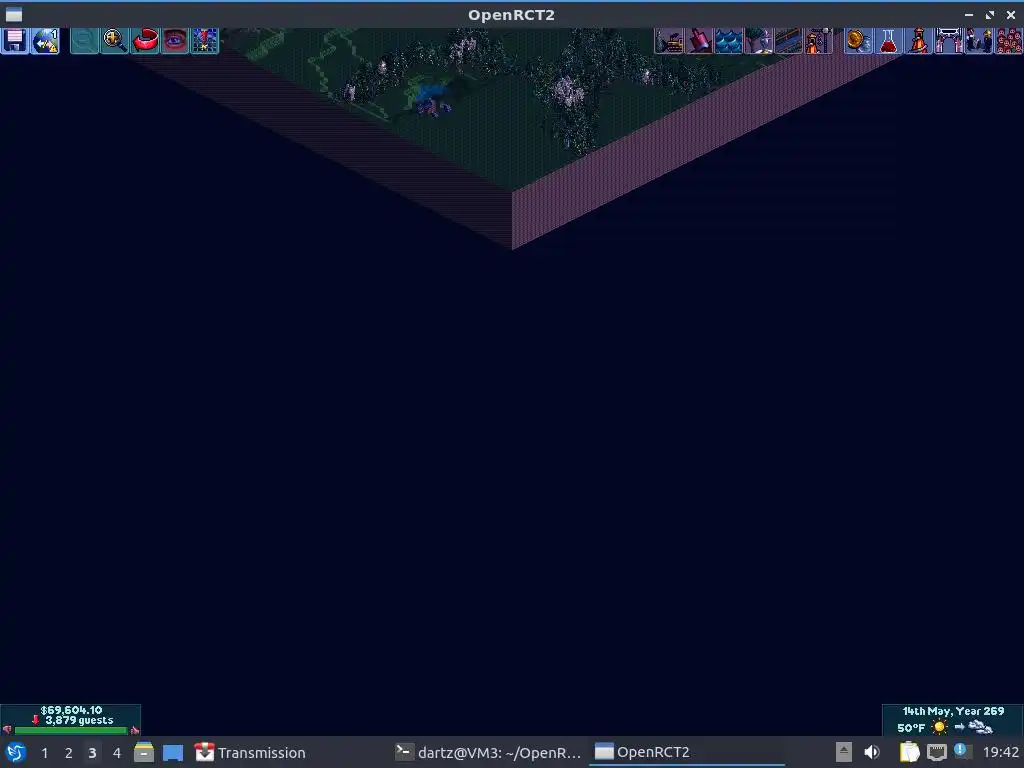This screenshot has width=1024, height=768.
Task: Open the park map window
Action: pos(204,40)
